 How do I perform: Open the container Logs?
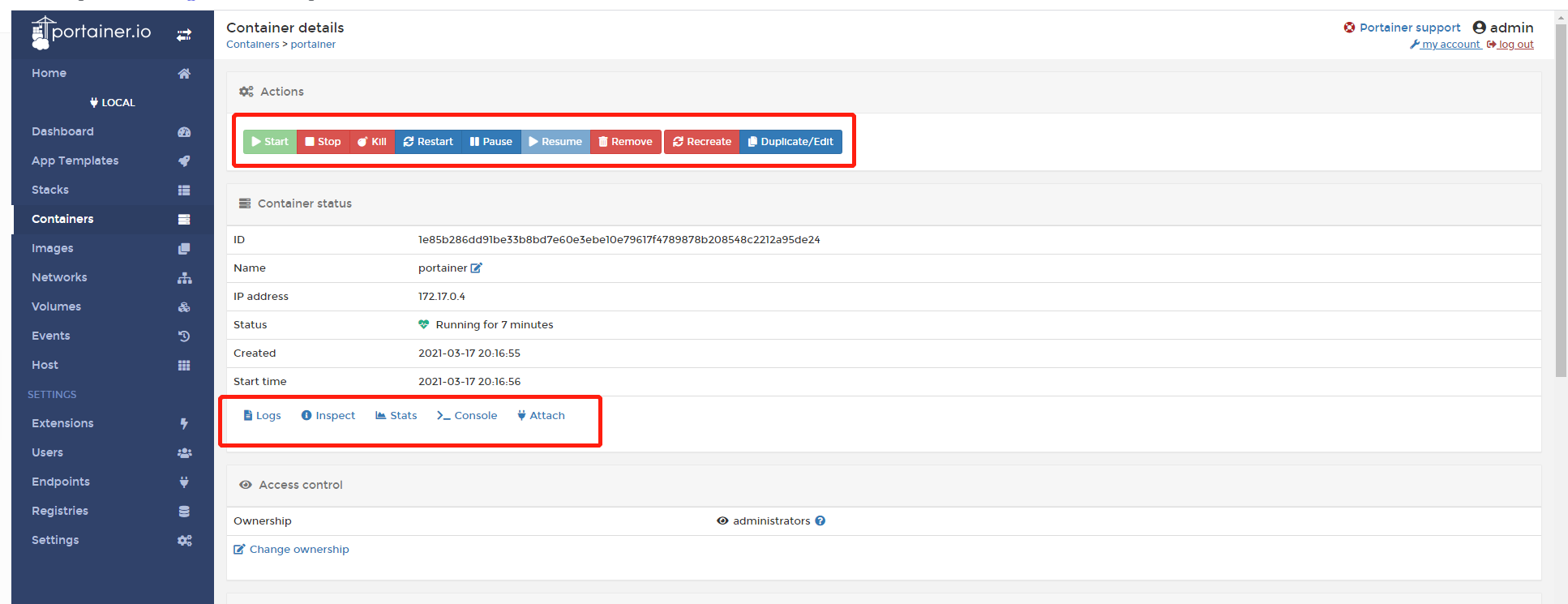[x=263, y=415]
